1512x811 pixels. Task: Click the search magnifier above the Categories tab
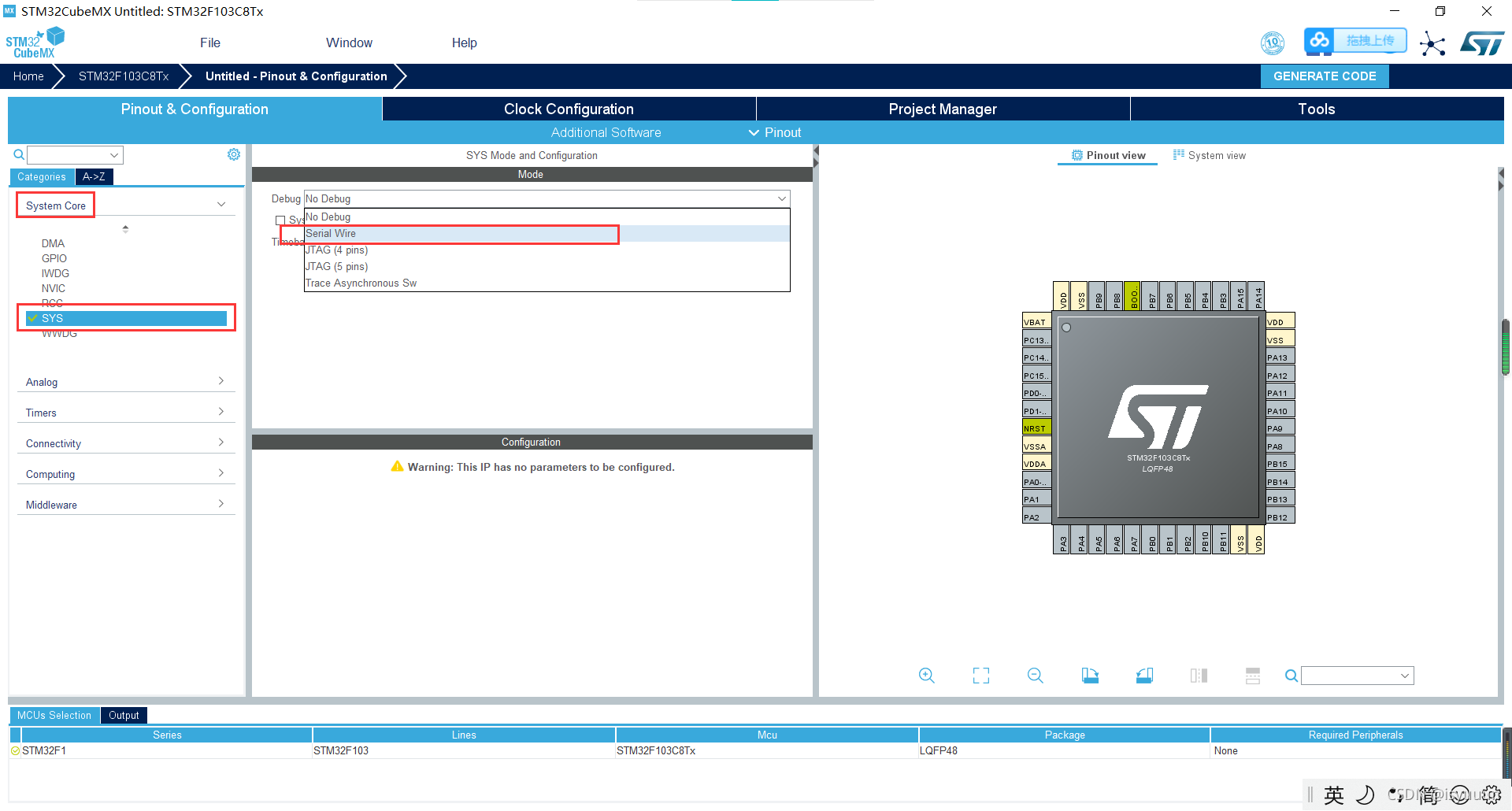[19, 155]
